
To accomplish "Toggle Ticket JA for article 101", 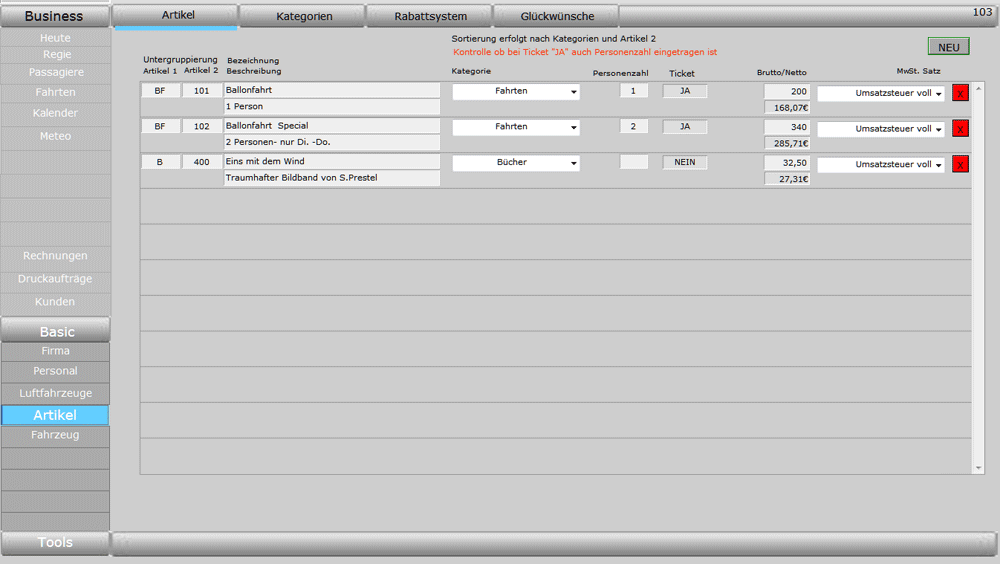I will click(x=685, y=91).
